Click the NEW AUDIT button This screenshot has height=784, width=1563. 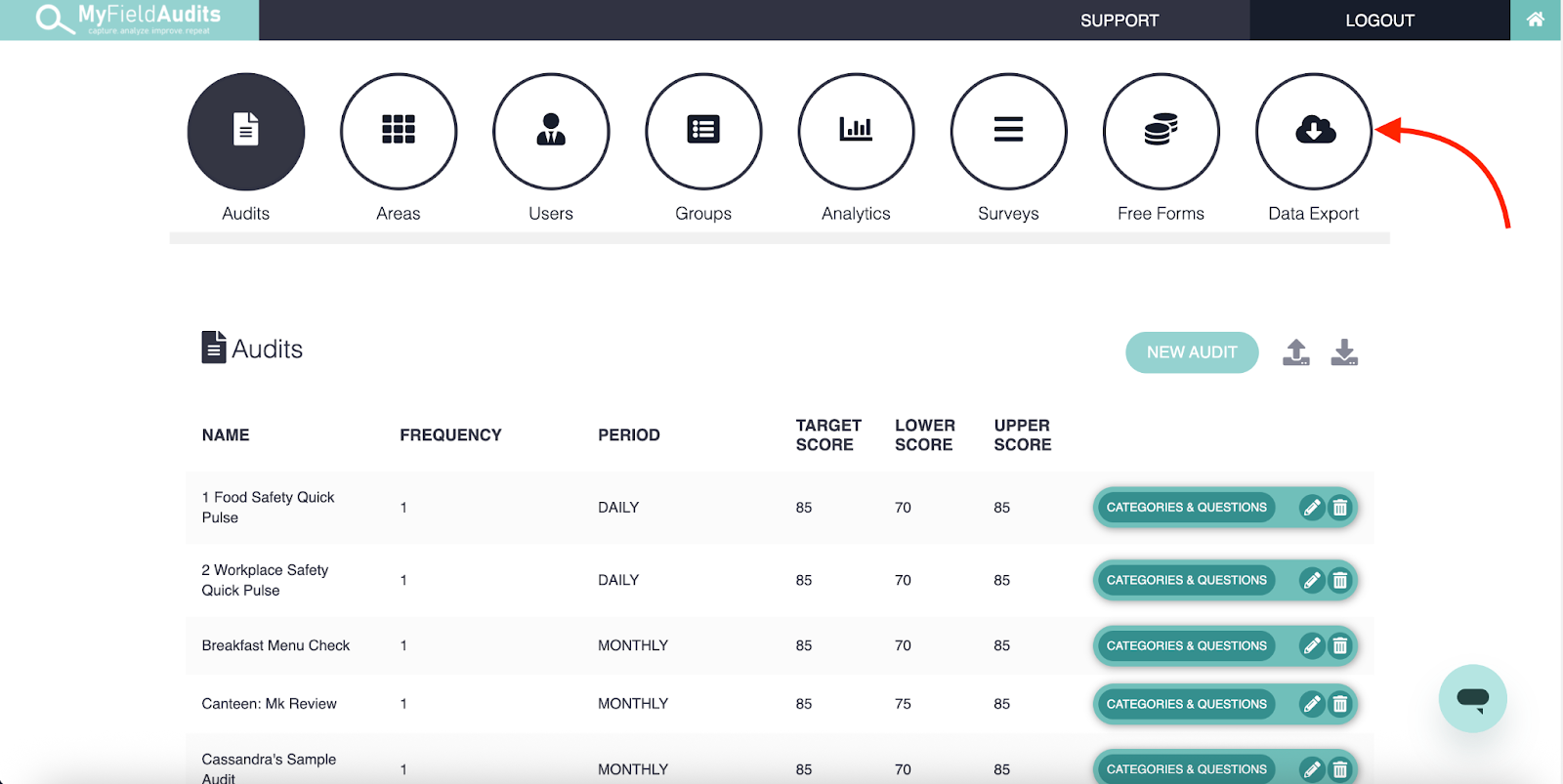point(1192,352)
